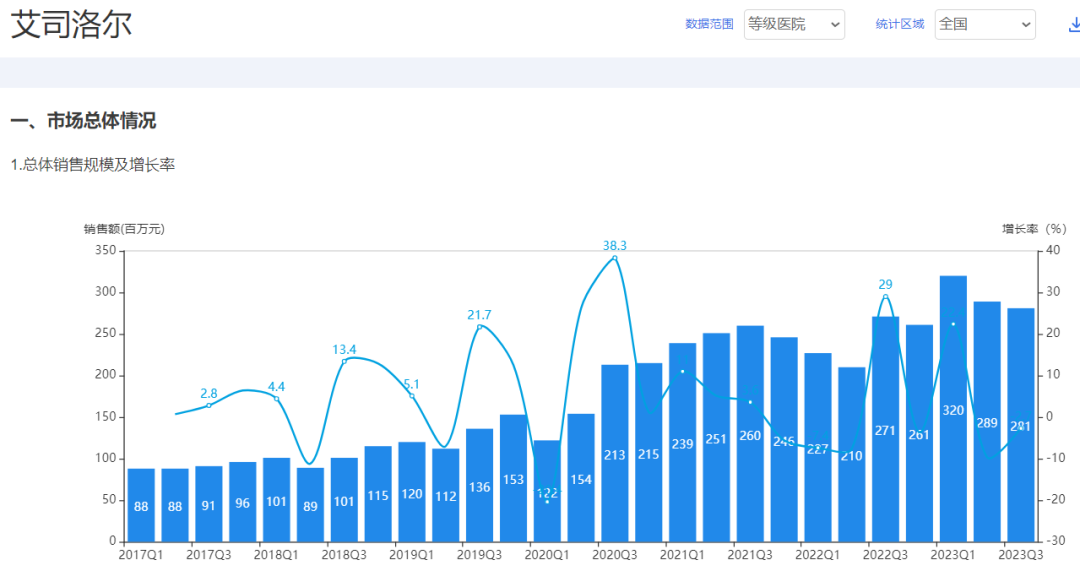This screenshot has width=1080, height=571.
Task: Click the 2021Q2 bar showing 251
Action: coord(716,437)
